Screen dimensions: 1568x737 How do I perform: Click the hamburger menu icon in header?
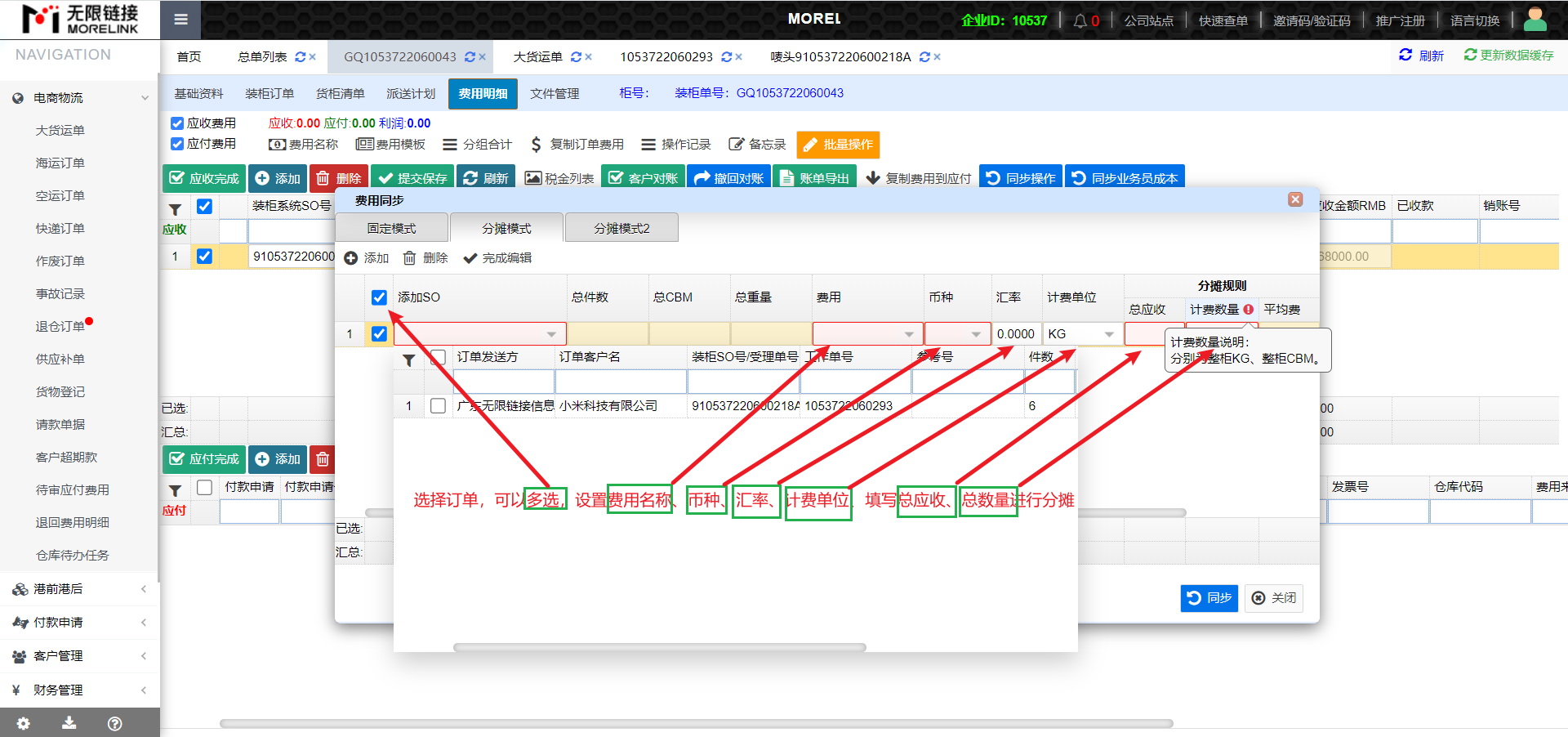point(180,20)
